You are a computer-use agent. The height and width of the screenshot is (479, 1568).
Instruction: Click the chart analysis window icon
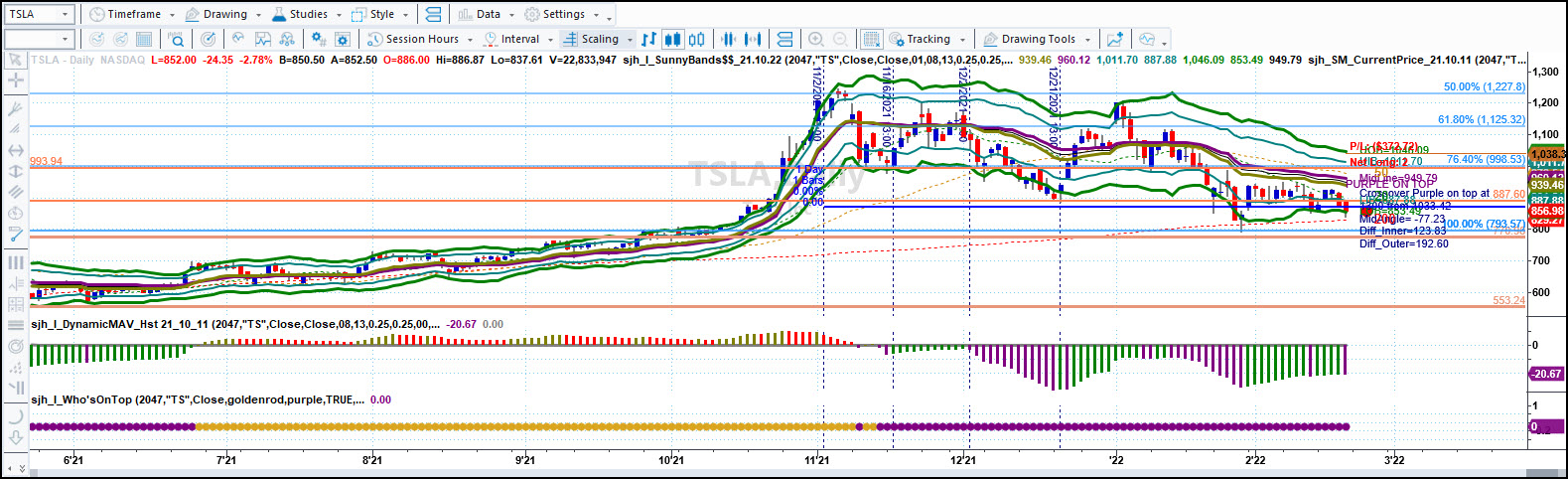point(263,39)
